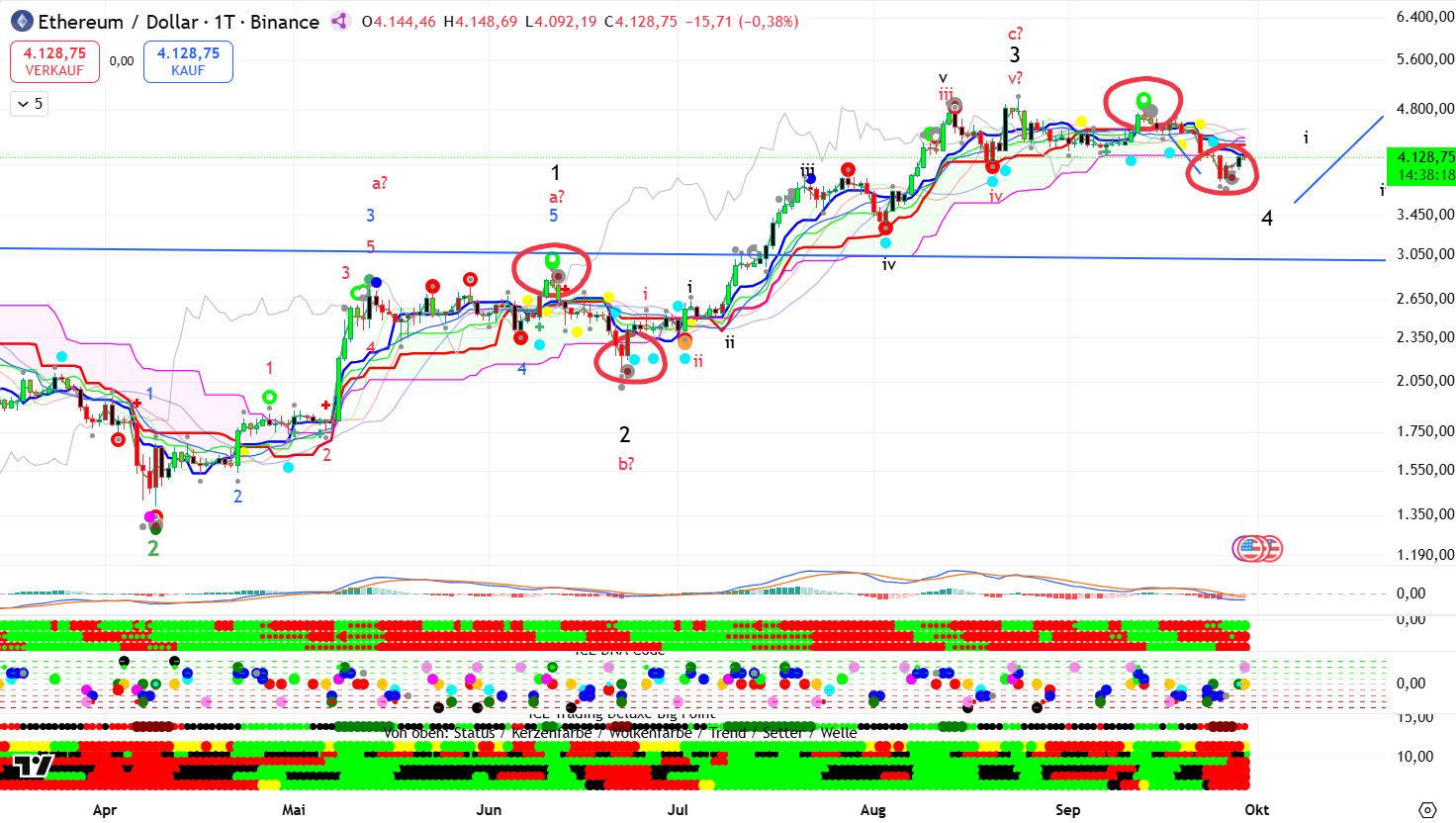Open the US flag economic event marker

coord(1251,548)
